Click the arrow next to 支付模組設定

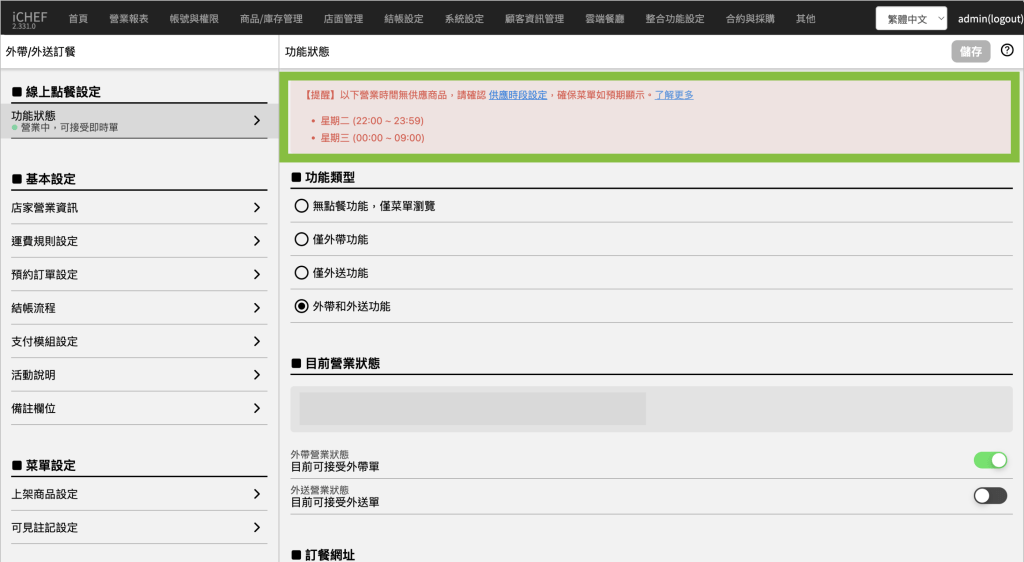pos(257,341)
